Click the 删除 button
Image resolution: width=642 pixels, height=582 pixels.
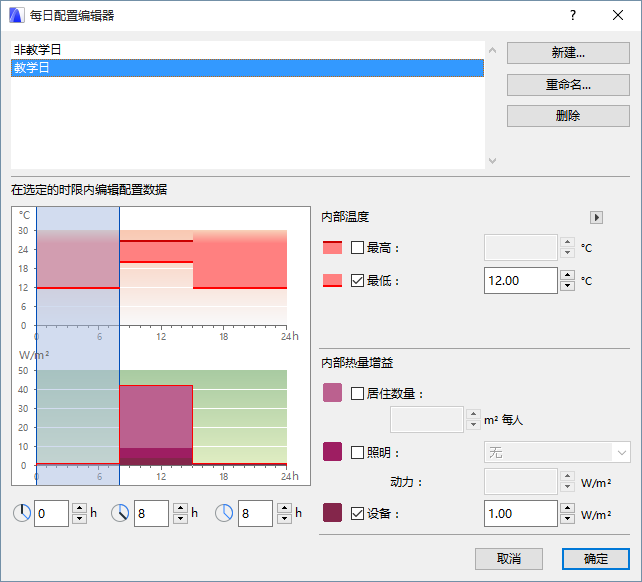point(568,116)
